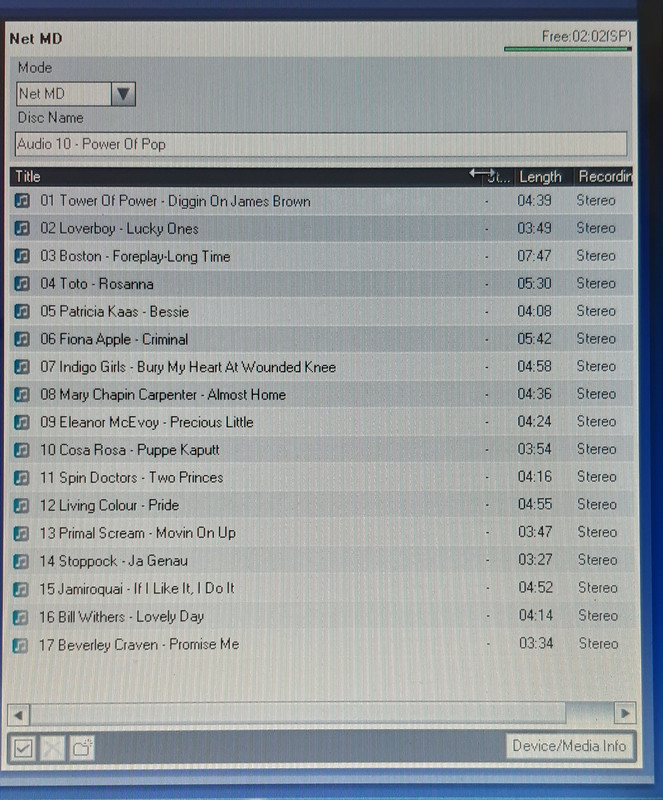The image size is (663, 800).
Task: Click the truncated St... column header
Action: (499, 177)
